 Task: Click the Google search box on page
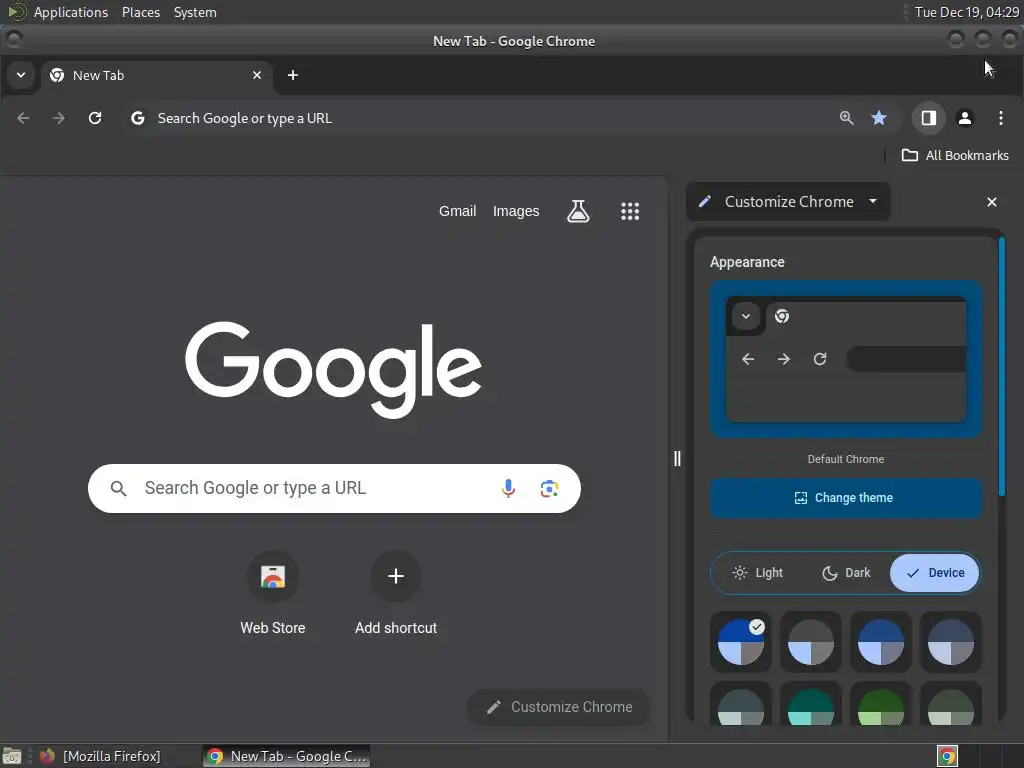[x=334, y=488]
